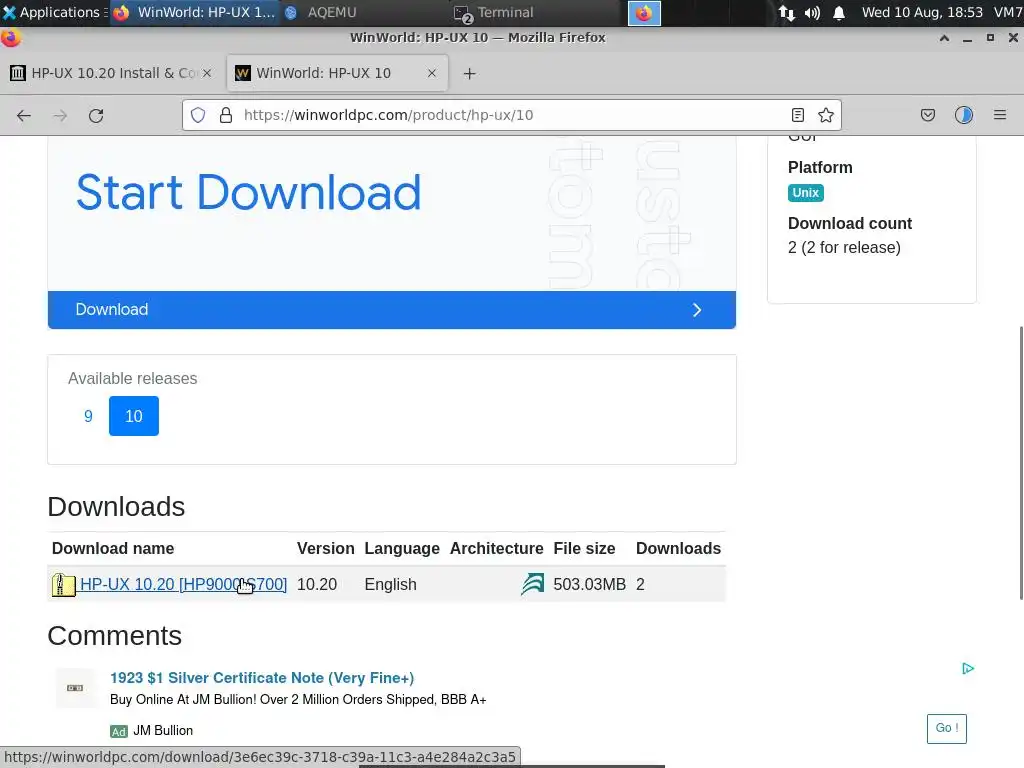View site security padlock info

click(226, 116)
